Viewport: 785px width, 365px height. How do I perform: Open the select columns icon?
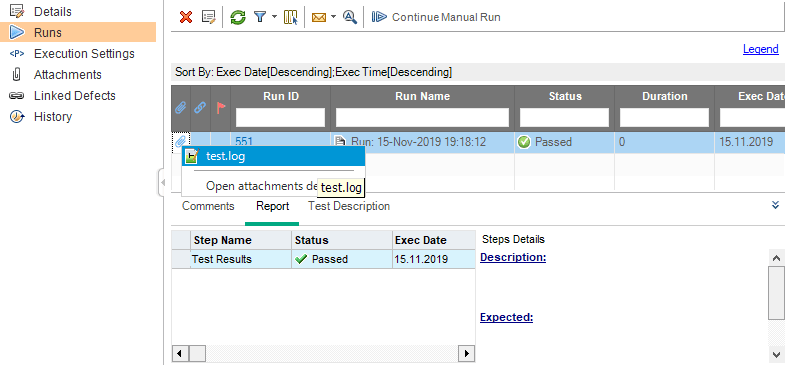pyautogui.click(x=290, y=18)
